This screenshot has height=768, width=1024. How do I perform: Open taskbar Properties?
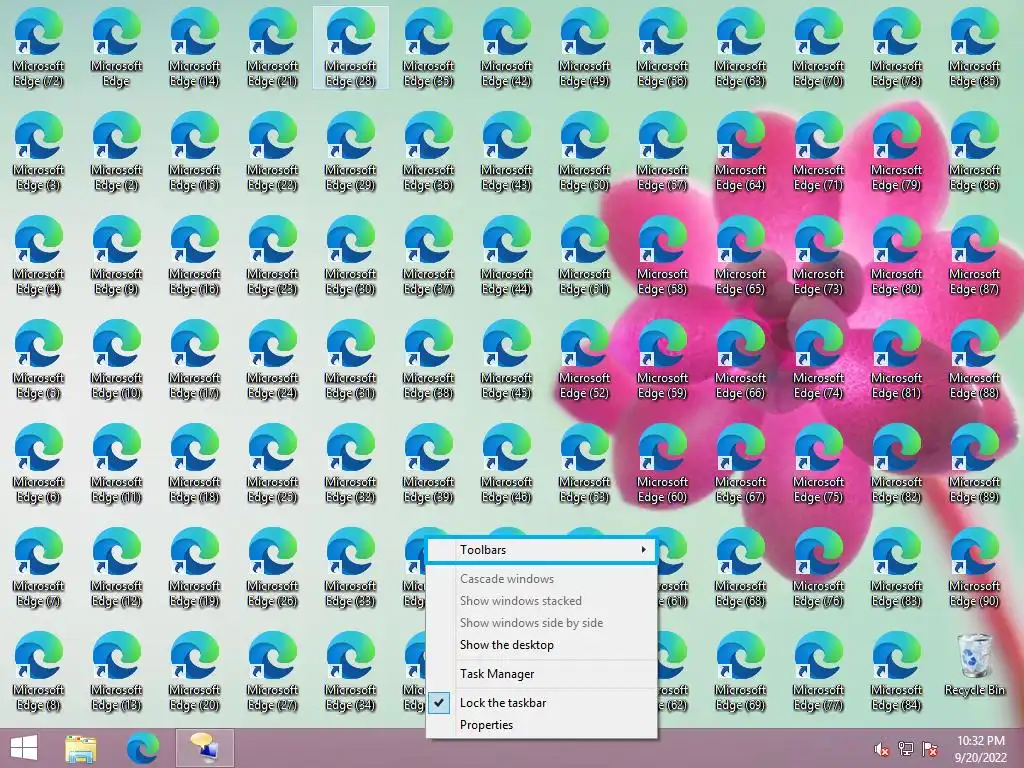click(x=541, y=725)
